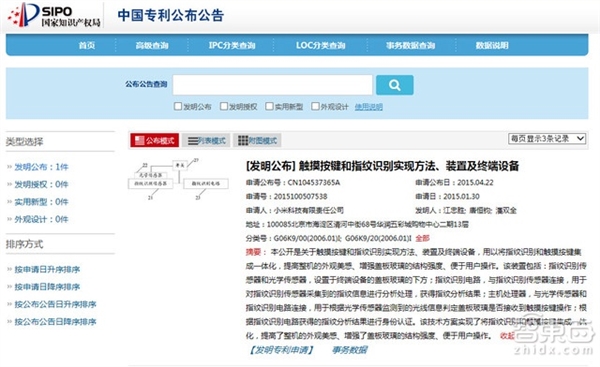Open the patent diagram thumbnail
The height and width of the screenshot is (367, 600).
pyautogui.click(x=178, y=179)
